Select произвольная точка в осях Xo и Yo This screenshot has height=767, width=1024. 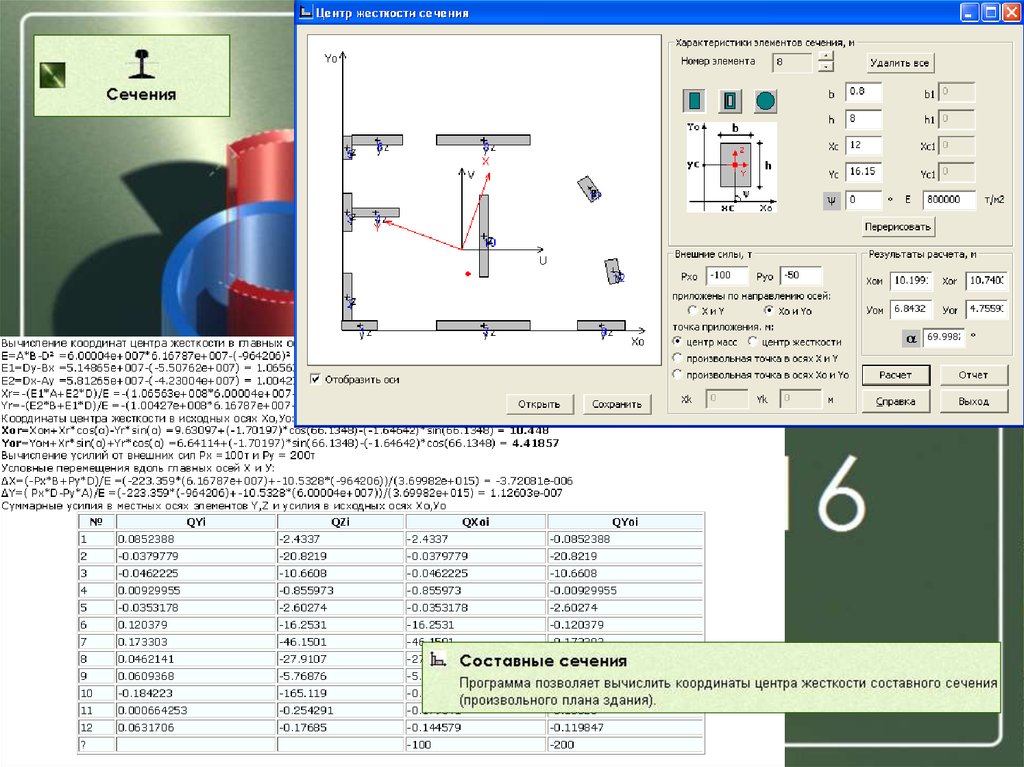coord(678,374)
